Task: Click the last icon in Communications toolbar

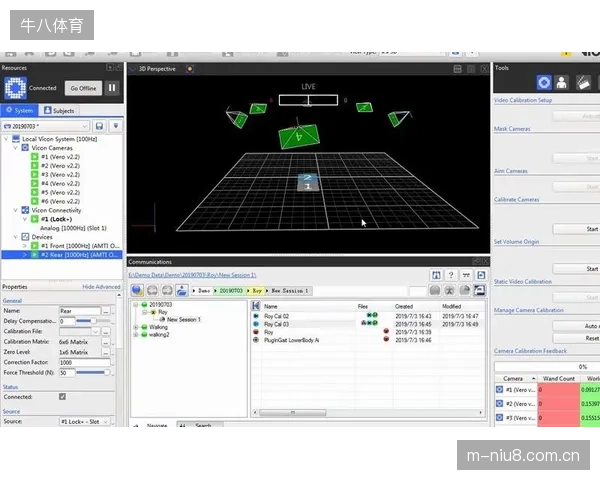Action: point(479,291)
